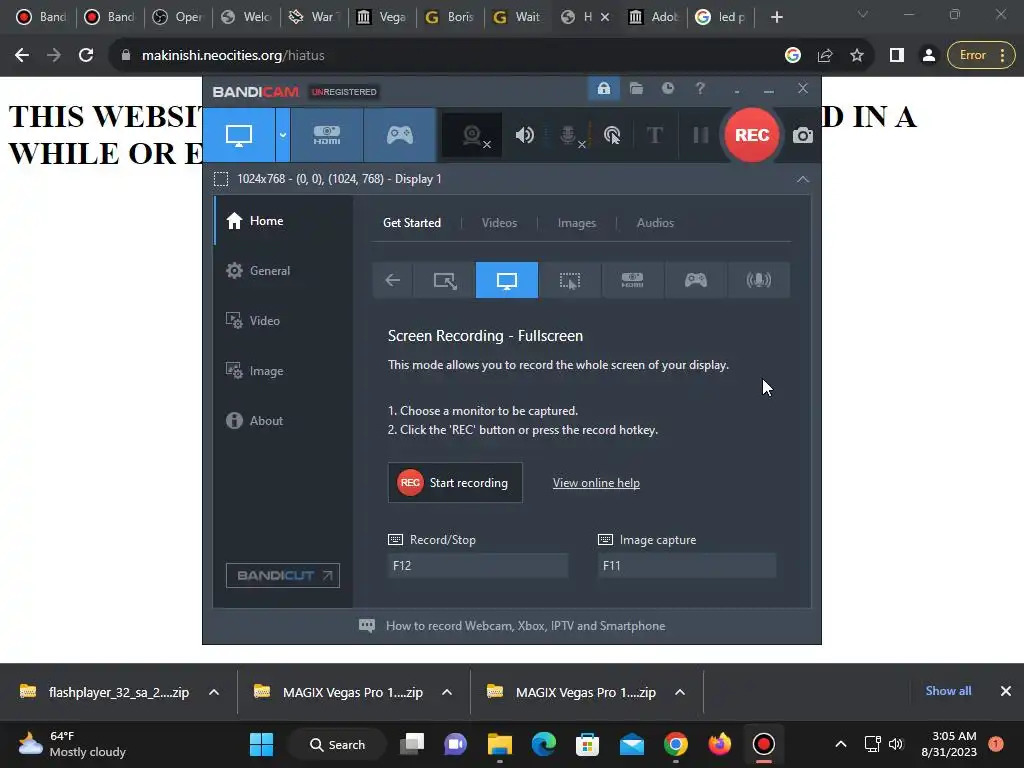Toggle the microphone icon
The width and height of the screenshot is (1024, 768).
click(x=569, y=135)
